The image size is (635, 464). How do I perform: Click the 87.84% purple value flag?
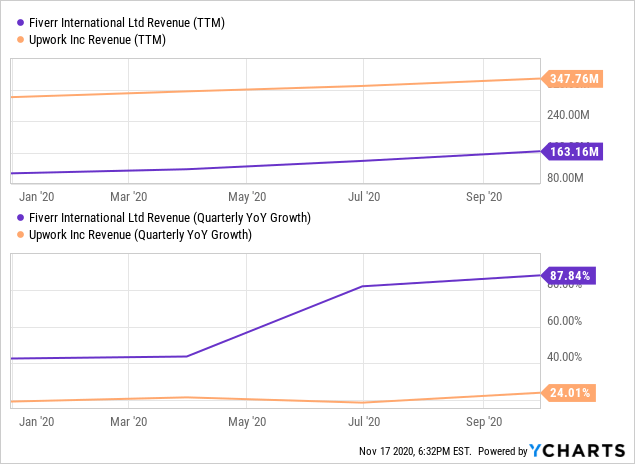(x=568, y=276)
